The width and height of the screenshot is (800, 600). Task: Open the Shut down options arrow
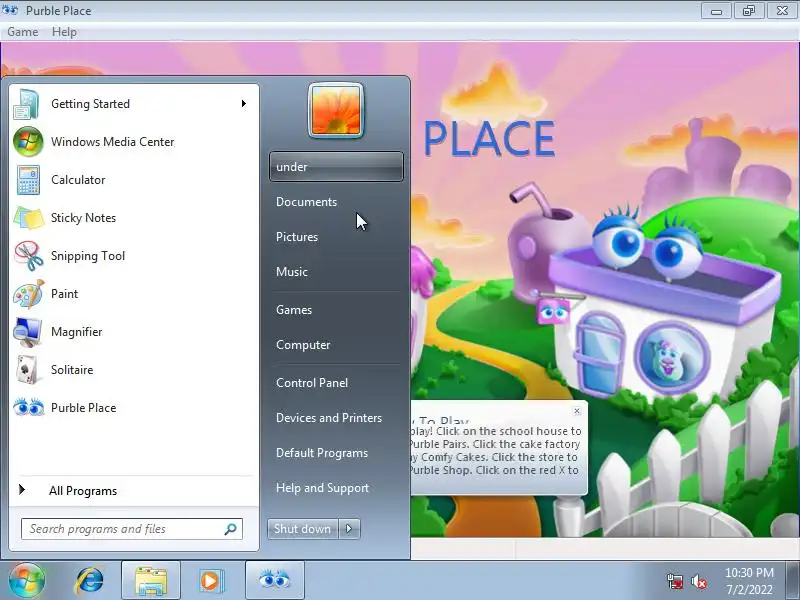tap(349, 529)
